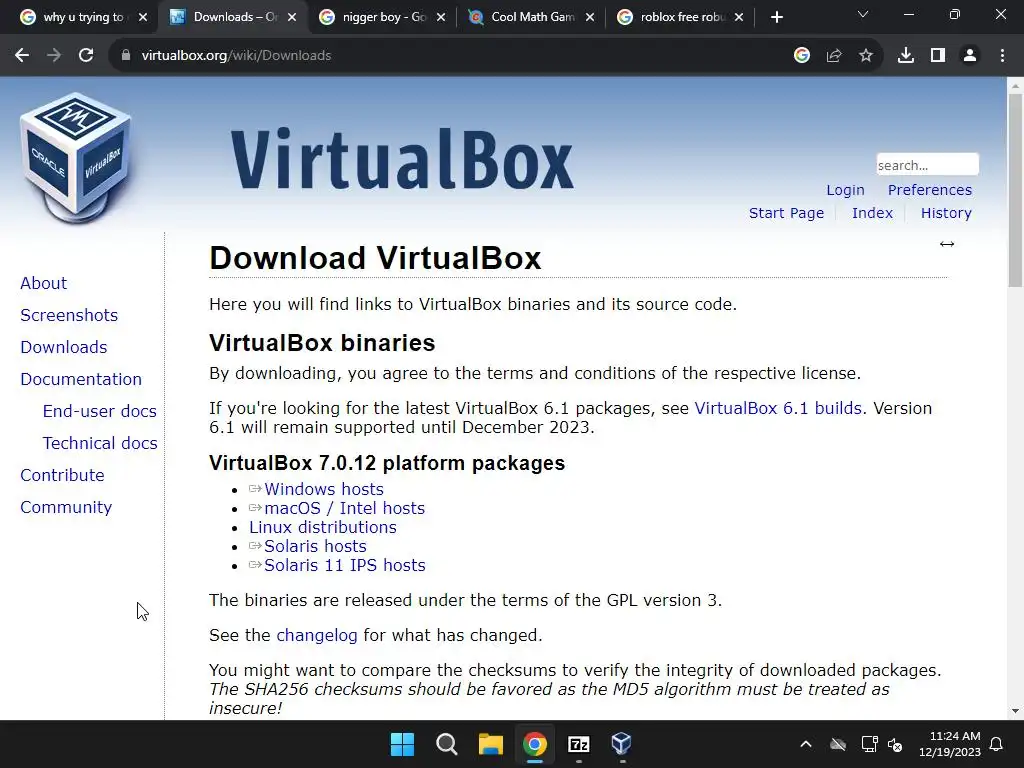This screenshot has width=1024, height=768.
Task: Click the site search box
Action: coord(927,165)
